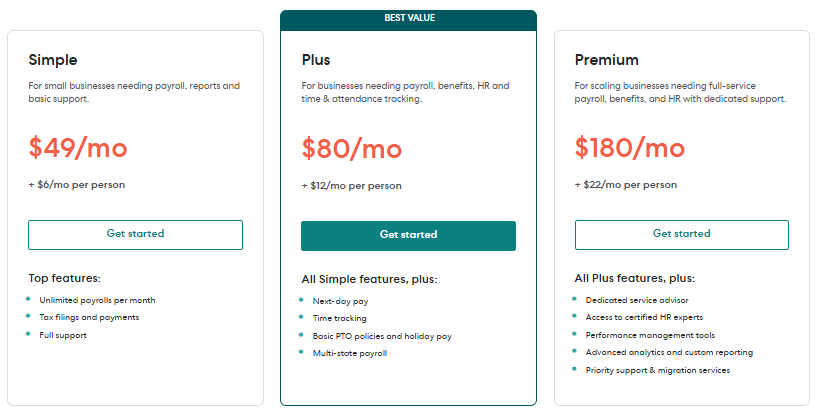The image size is (817, 415).
Task: Select the Plus plan heading
Action: tap(316, 60)
